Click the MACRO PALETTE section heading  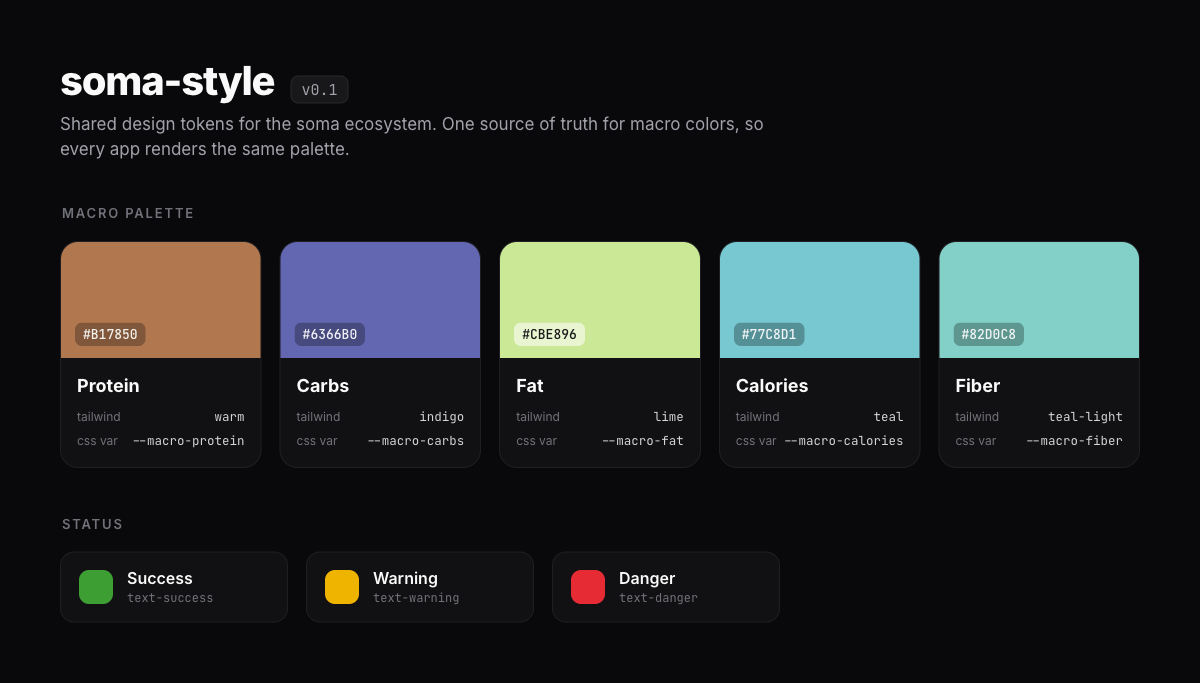tap(128, 213)
